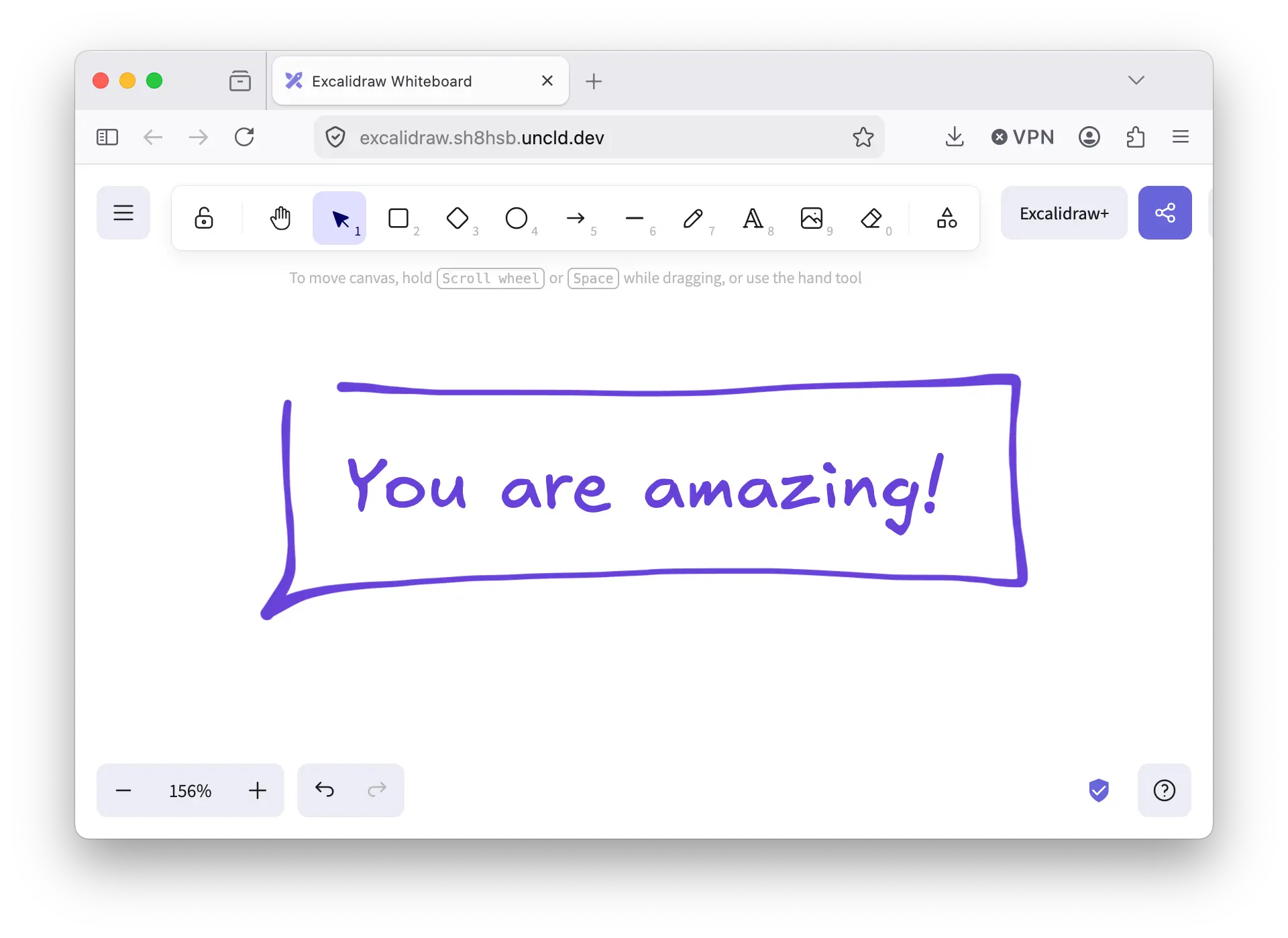Image resolution: width=1288 pixels, height=938 pixels.
Task: Select the Selection arrow tool
Action: (339, 218)
